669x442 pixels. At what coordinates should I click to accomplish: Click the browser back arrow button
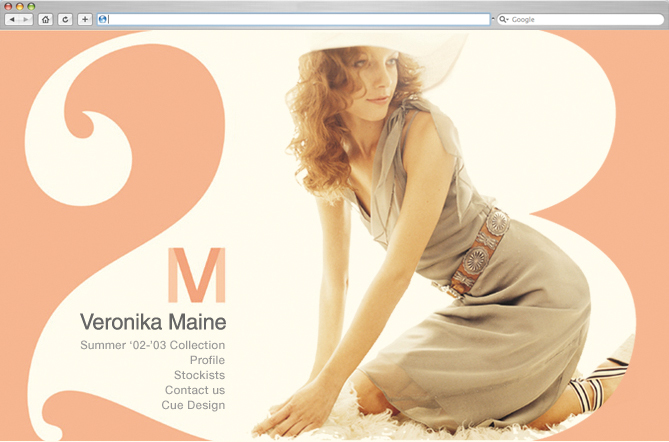coord(13,19)
